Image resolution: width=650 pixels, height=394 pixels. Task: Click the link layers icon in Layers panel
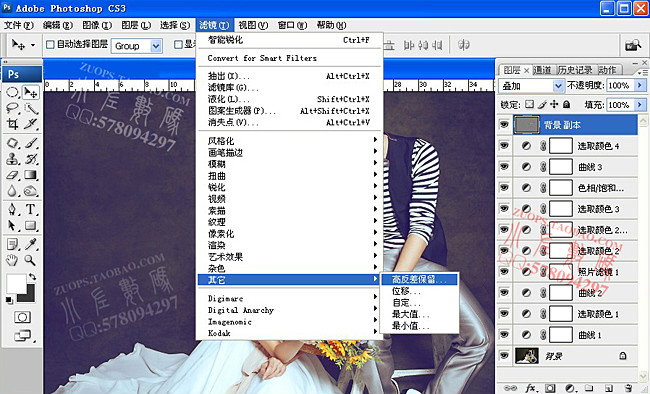510,388
